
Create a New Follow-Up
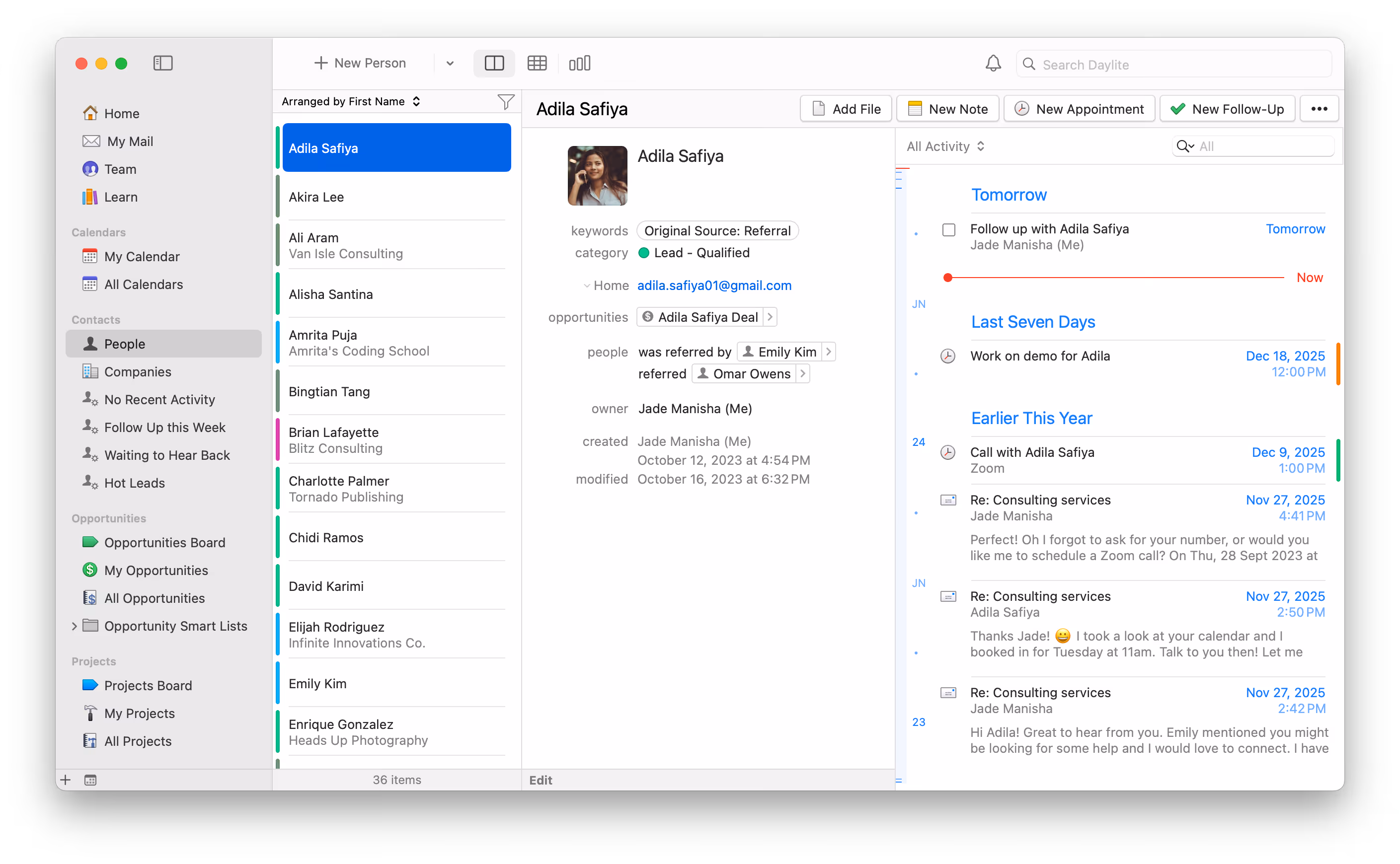pyautogui.click(x=1227, y=109)
